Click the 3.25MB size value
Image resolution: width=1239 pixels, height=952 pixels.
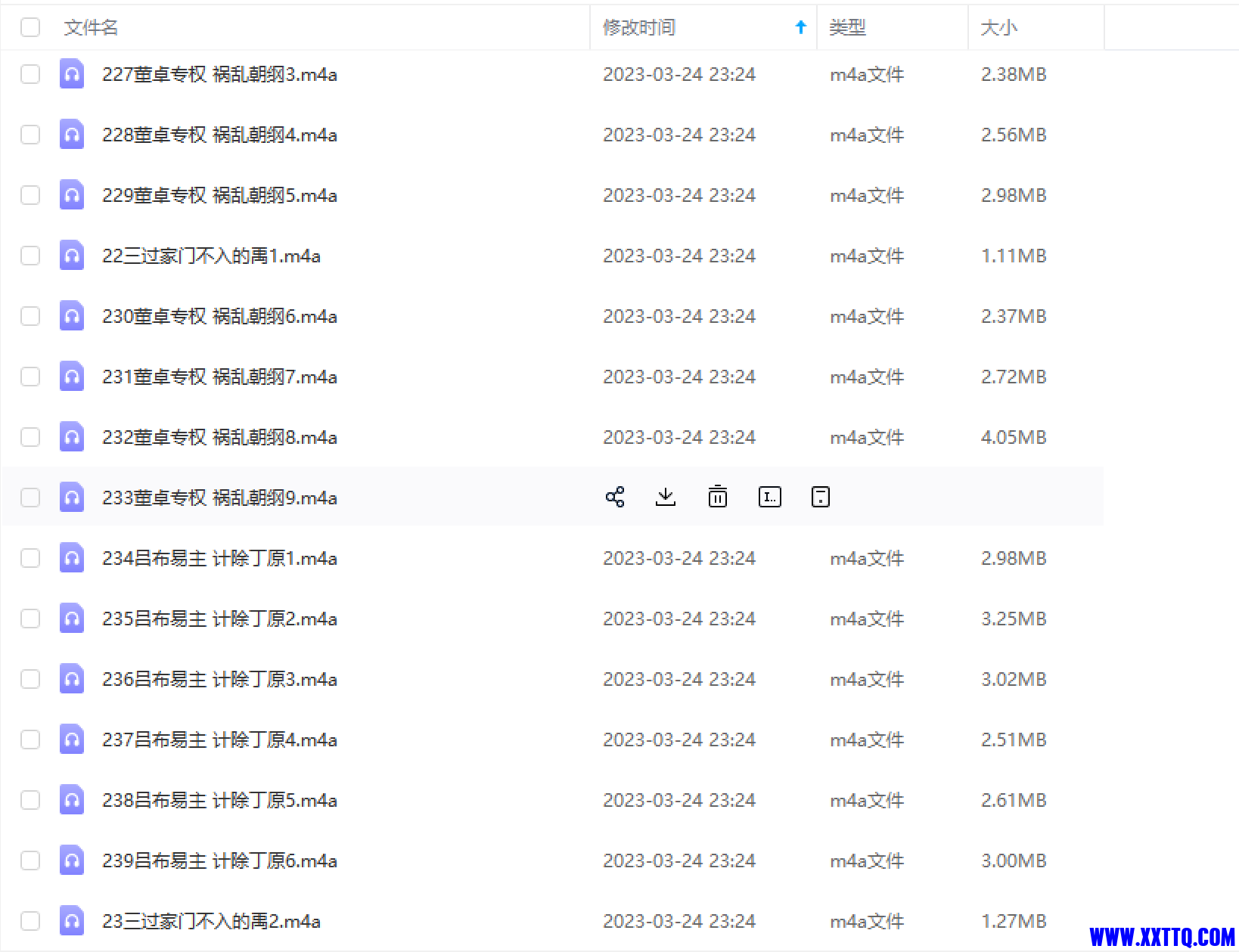[x=1014, y=619]
